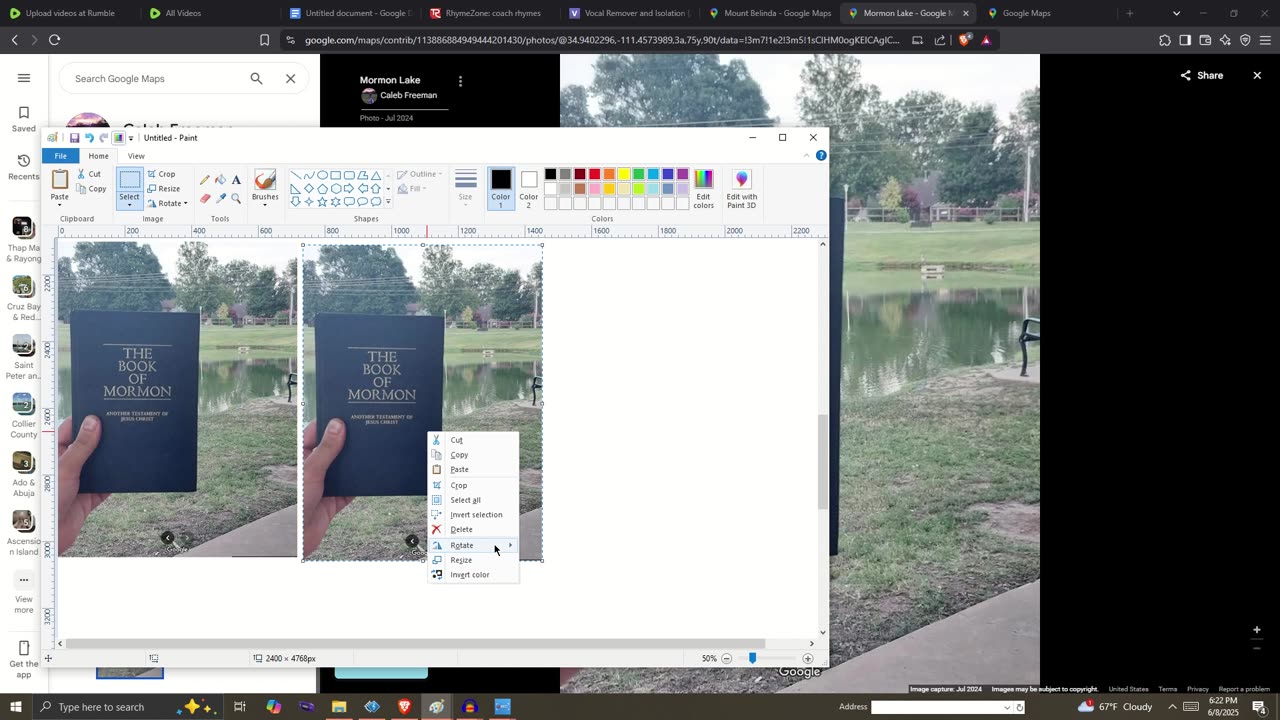Open the Edit colors dialog
Viewport: 1280px width, 720px height.
[x=704, y=189]
